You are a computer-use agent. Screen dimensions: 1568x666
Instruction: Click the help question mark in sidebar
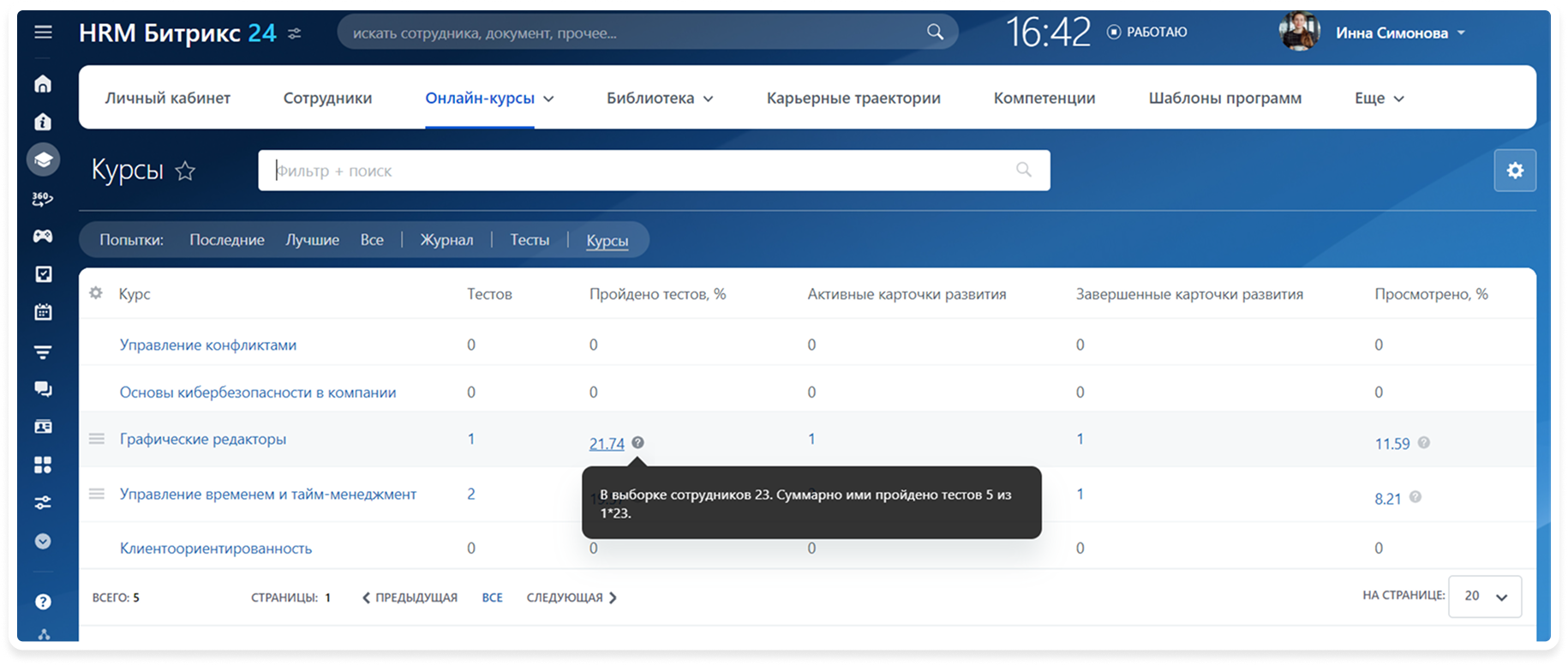43,602
